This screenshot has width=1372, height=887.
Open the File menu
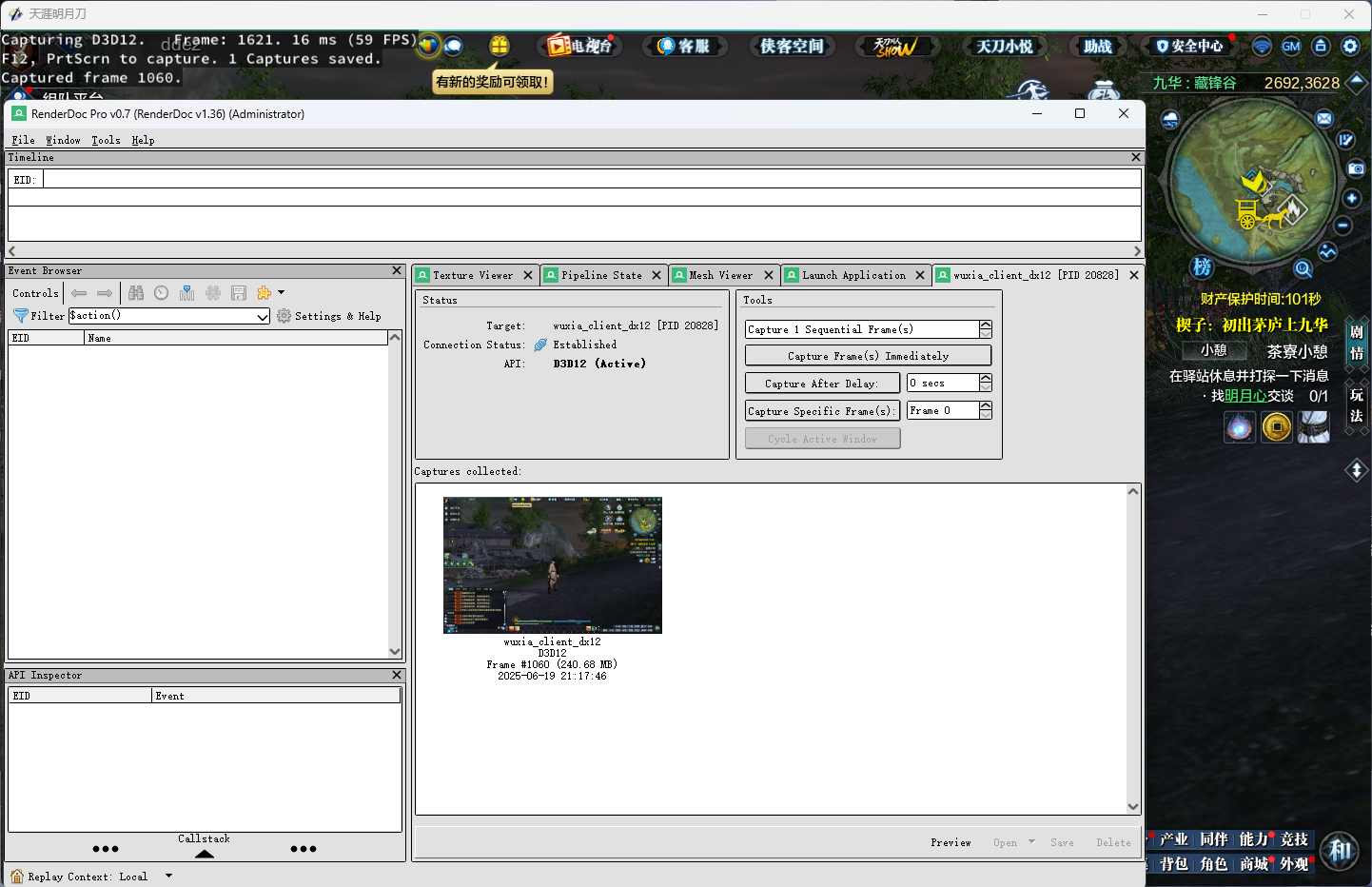click(24, 140)
